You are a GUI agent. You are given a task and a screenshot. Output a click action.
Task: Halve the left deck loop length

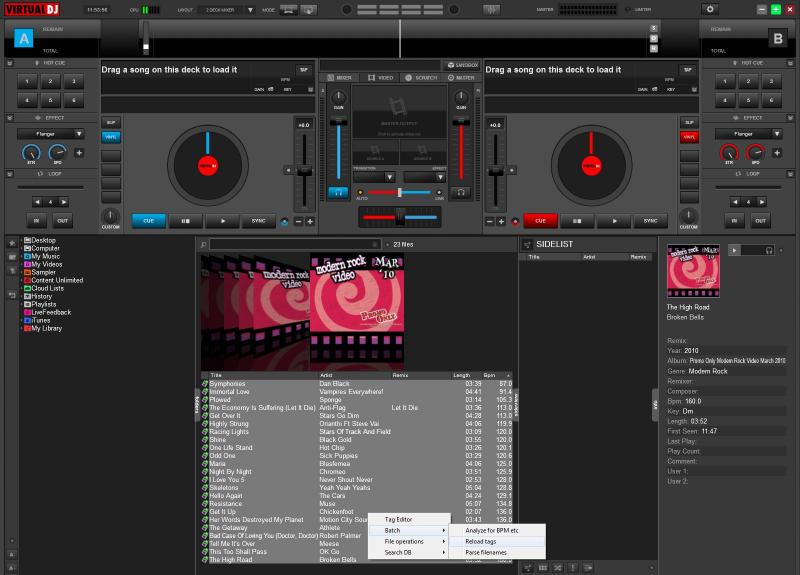coord(37,202)
